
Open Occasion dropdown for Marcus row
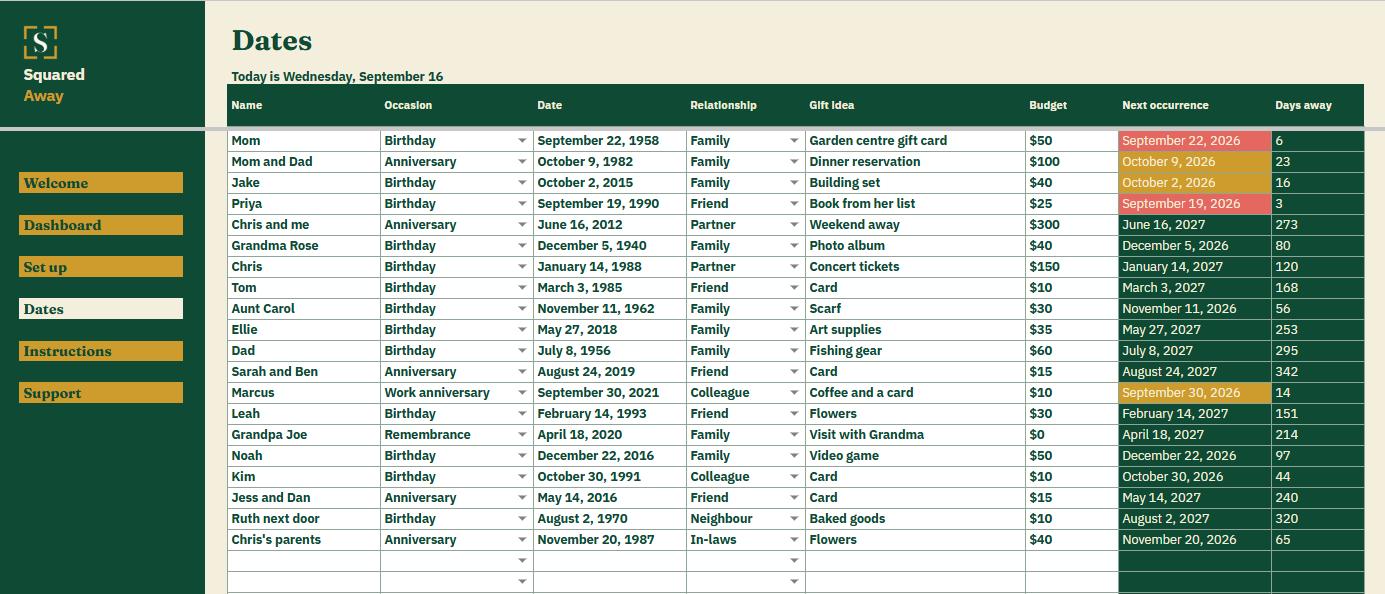[x=522, y=393]
